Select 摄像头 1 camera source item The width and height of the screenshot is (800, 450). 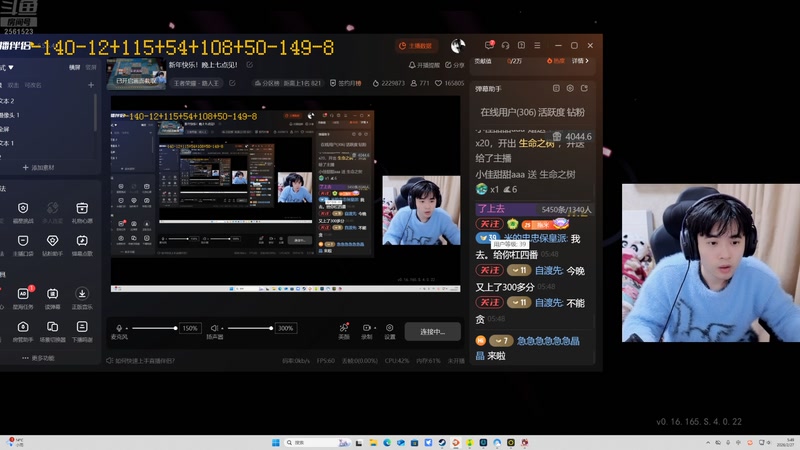pos(10,115)
